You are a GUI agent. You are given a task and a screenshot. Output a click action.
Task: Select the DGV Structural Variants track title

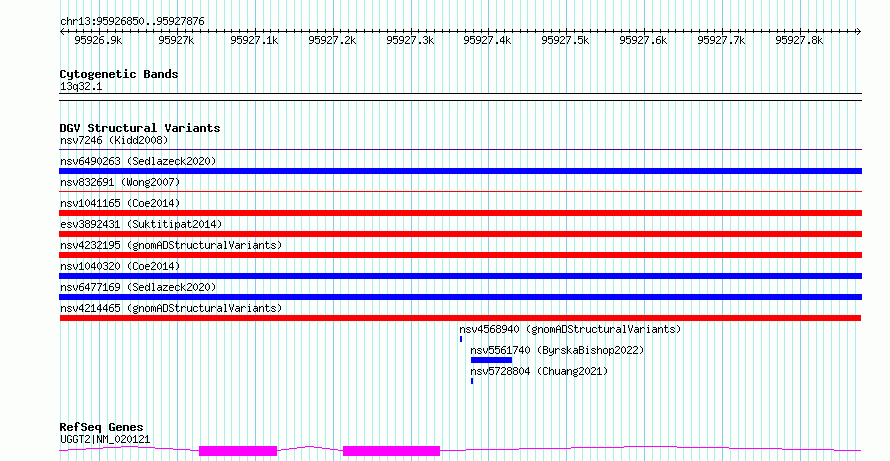(140, 128)
